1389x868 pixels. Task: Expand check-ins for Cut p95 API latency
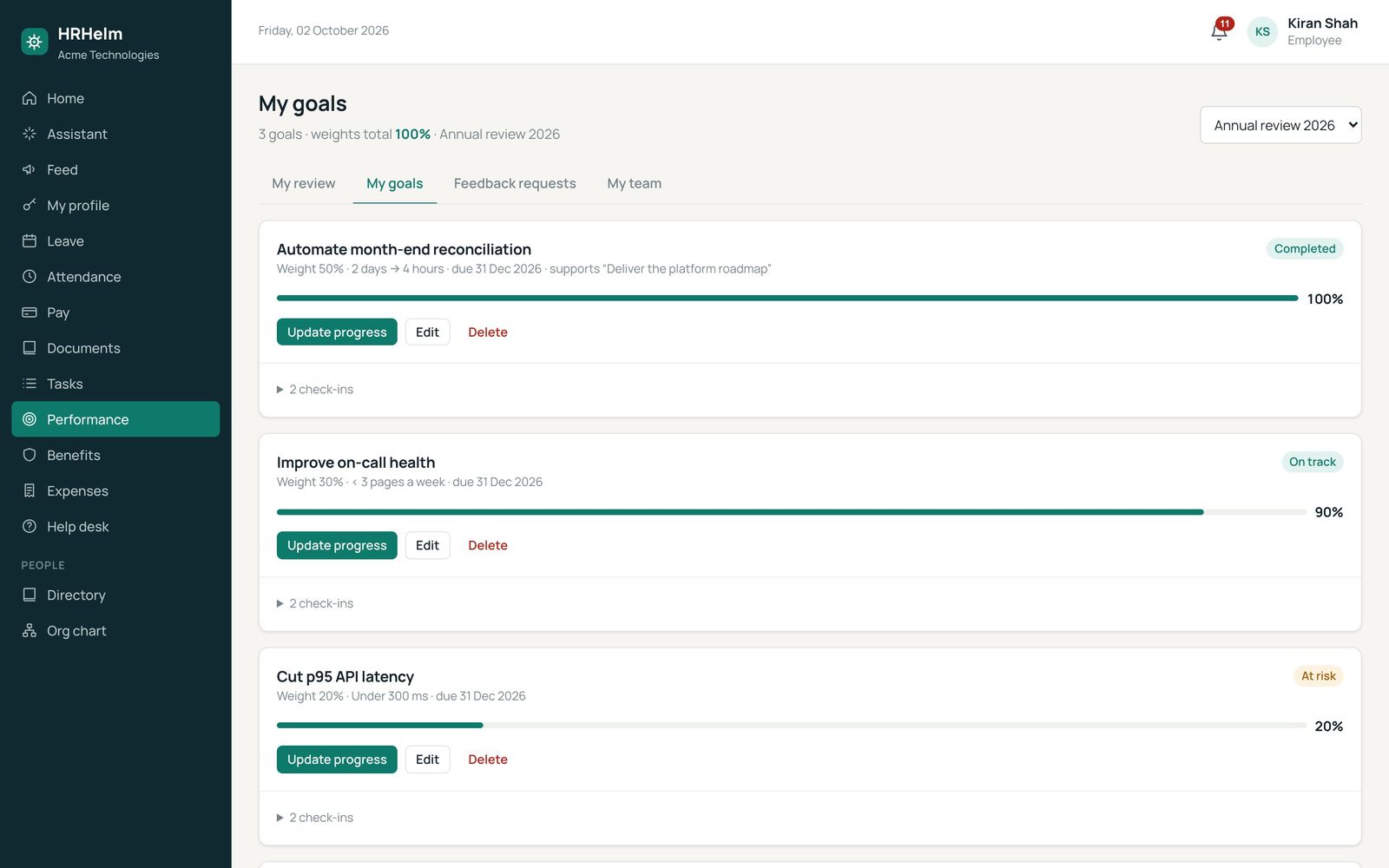tap(315, 818)
